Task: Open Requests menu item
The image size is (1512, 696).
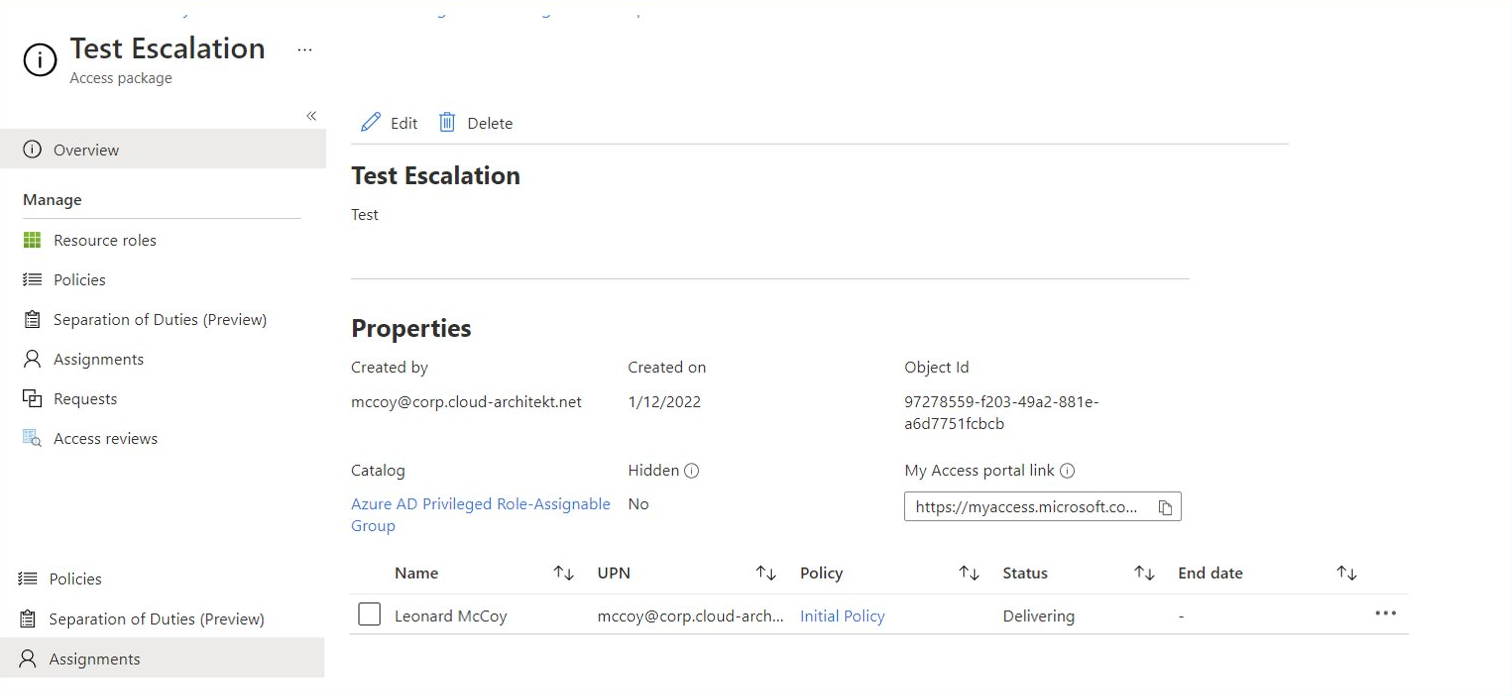Action: point(85,398)
